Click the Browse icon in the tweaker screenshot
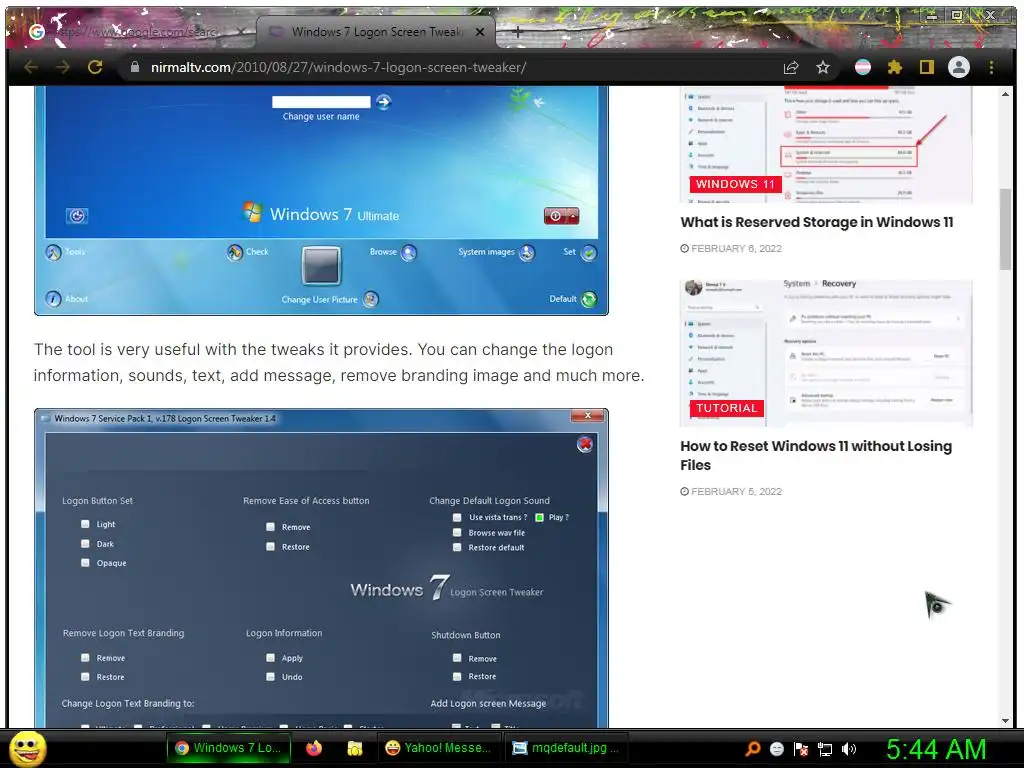 (409, 252)
